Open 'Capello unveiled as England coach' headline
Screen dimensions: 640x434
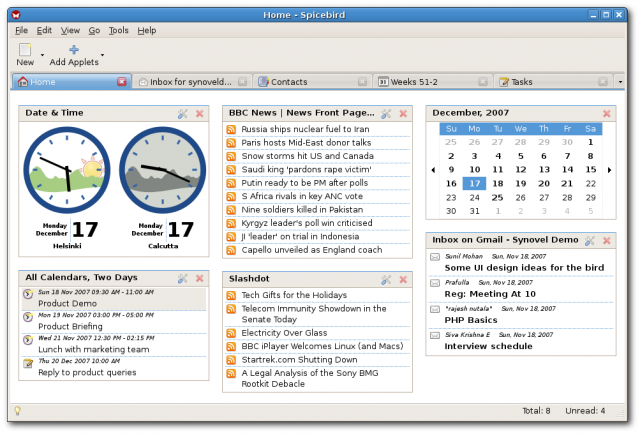pos(312,250)
